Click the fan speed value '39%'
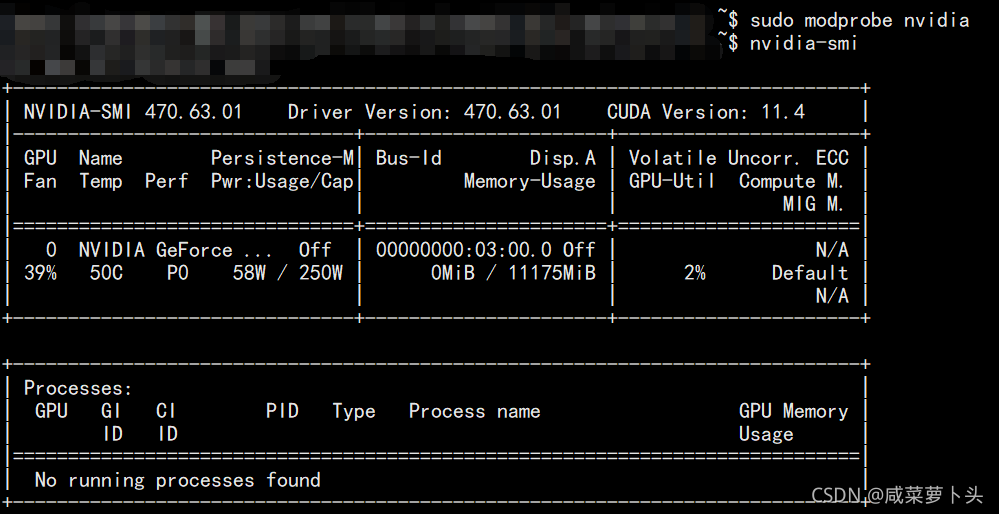This screenshot has height=514, width=999. coord(40,273)
